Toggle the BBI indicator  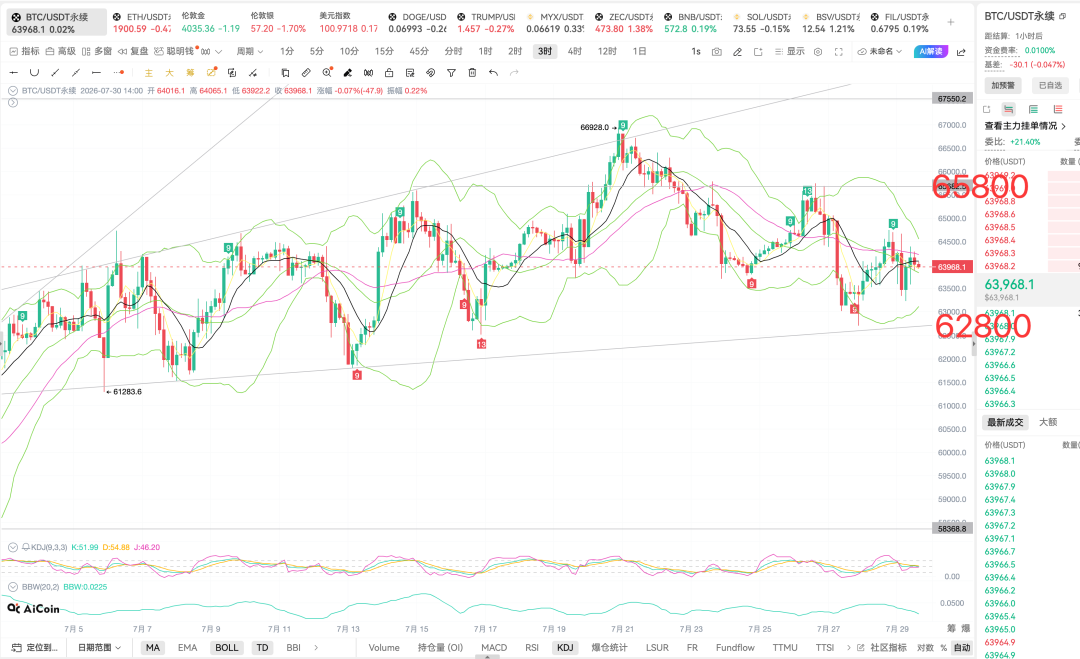[293, 647]
